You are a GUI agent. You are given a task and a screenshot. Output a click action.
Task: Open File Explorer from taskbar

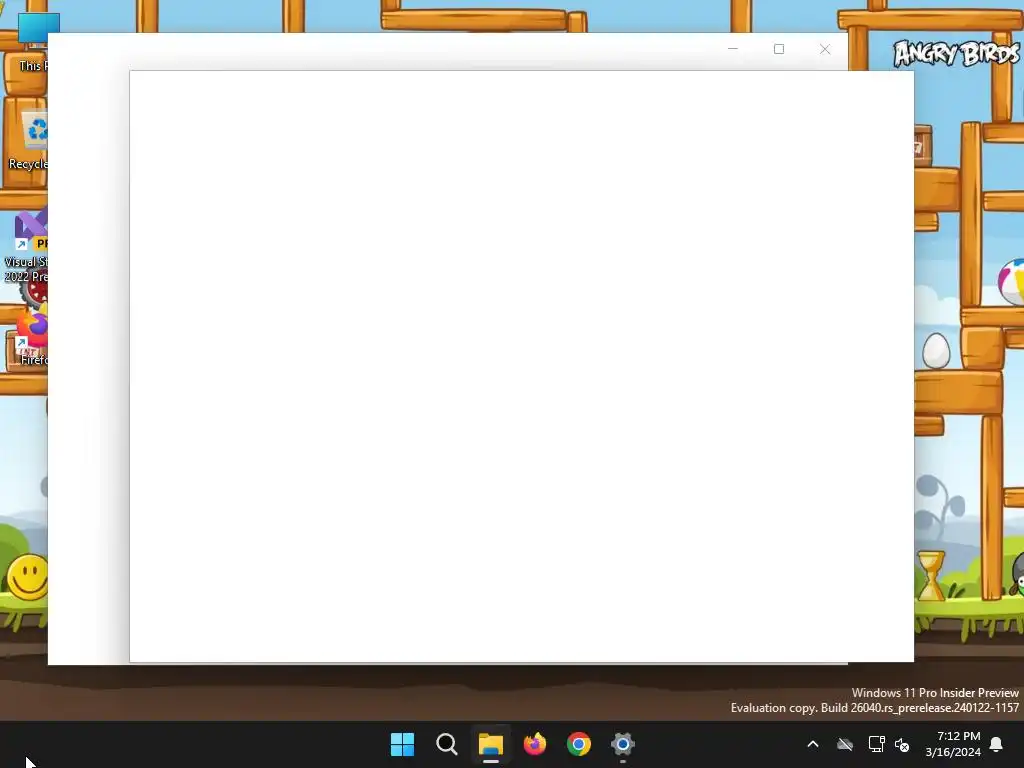[490, 744]
